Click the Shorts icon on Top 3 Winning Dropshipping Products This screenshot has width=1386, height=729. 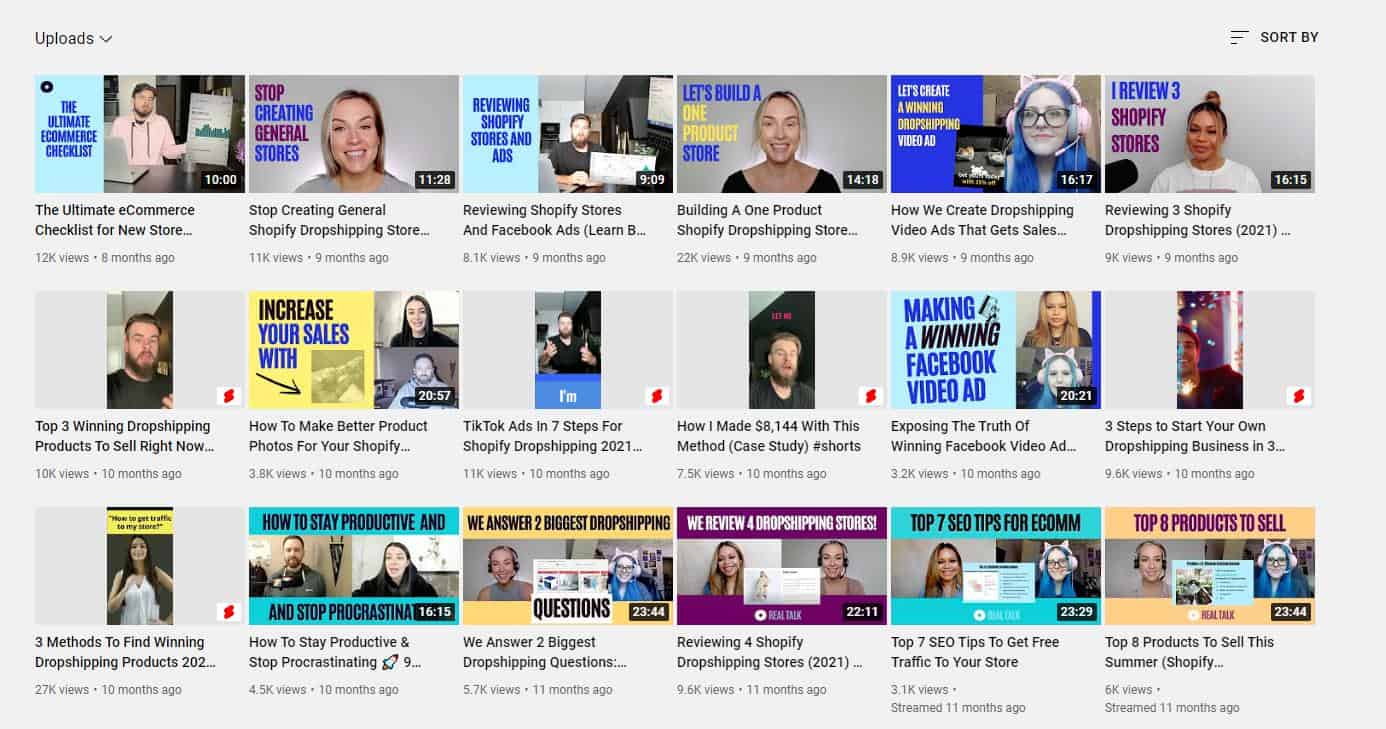click(x=229, y=396)
